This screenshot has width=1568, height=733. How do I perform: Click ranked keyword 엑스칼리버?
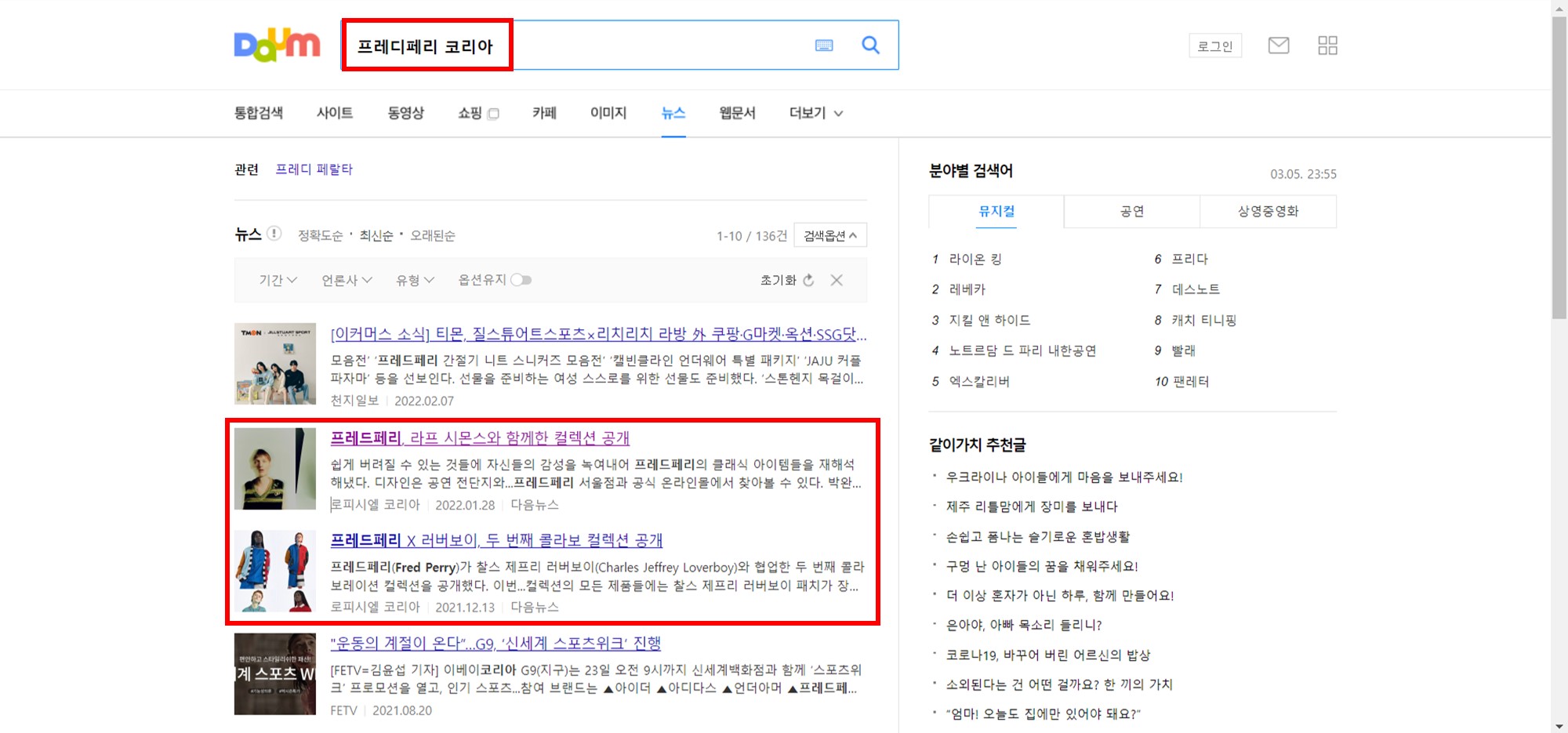(x=979, y=382)
